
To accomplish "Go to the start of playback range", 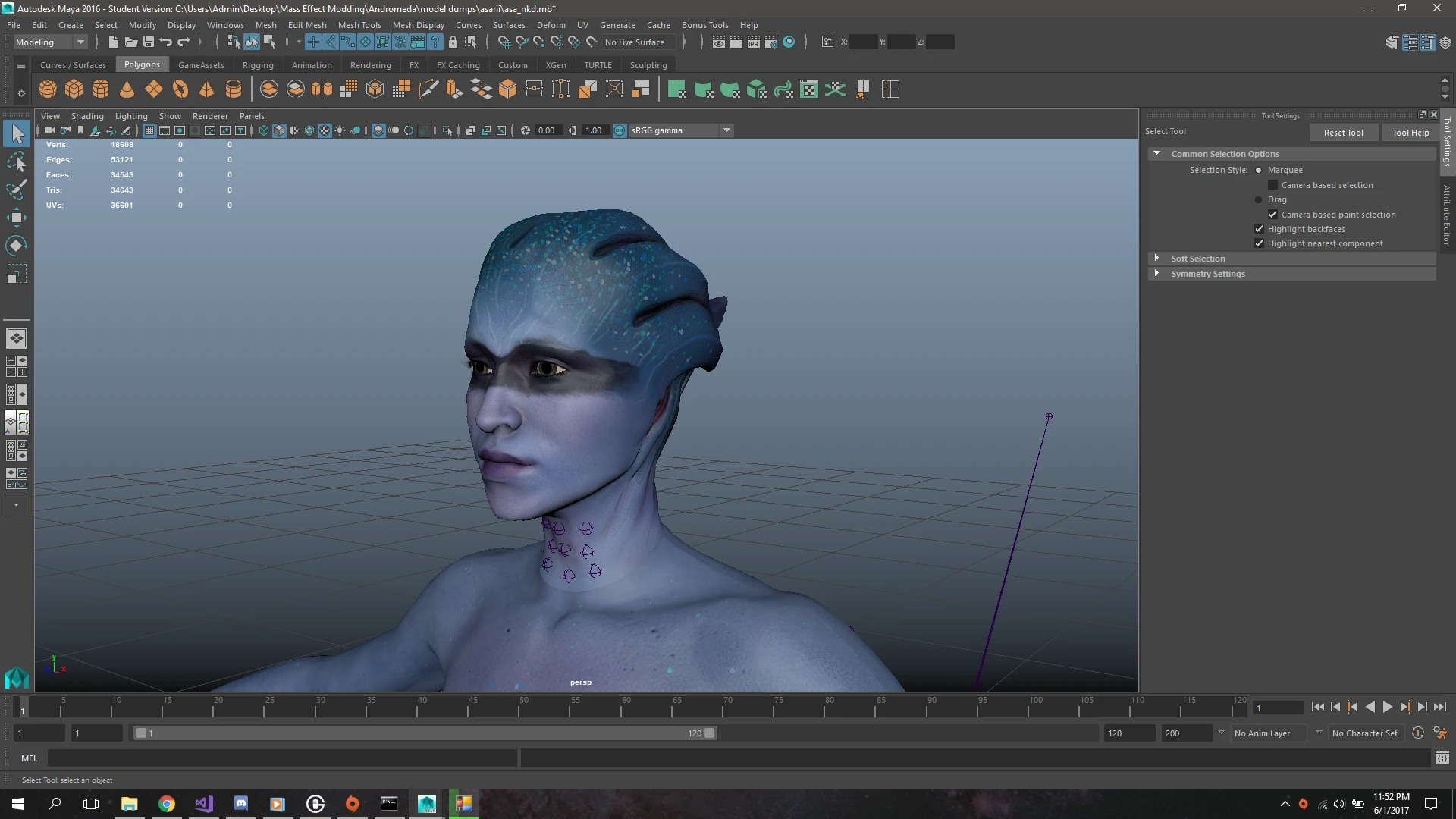I will (x=1318, y=708).
